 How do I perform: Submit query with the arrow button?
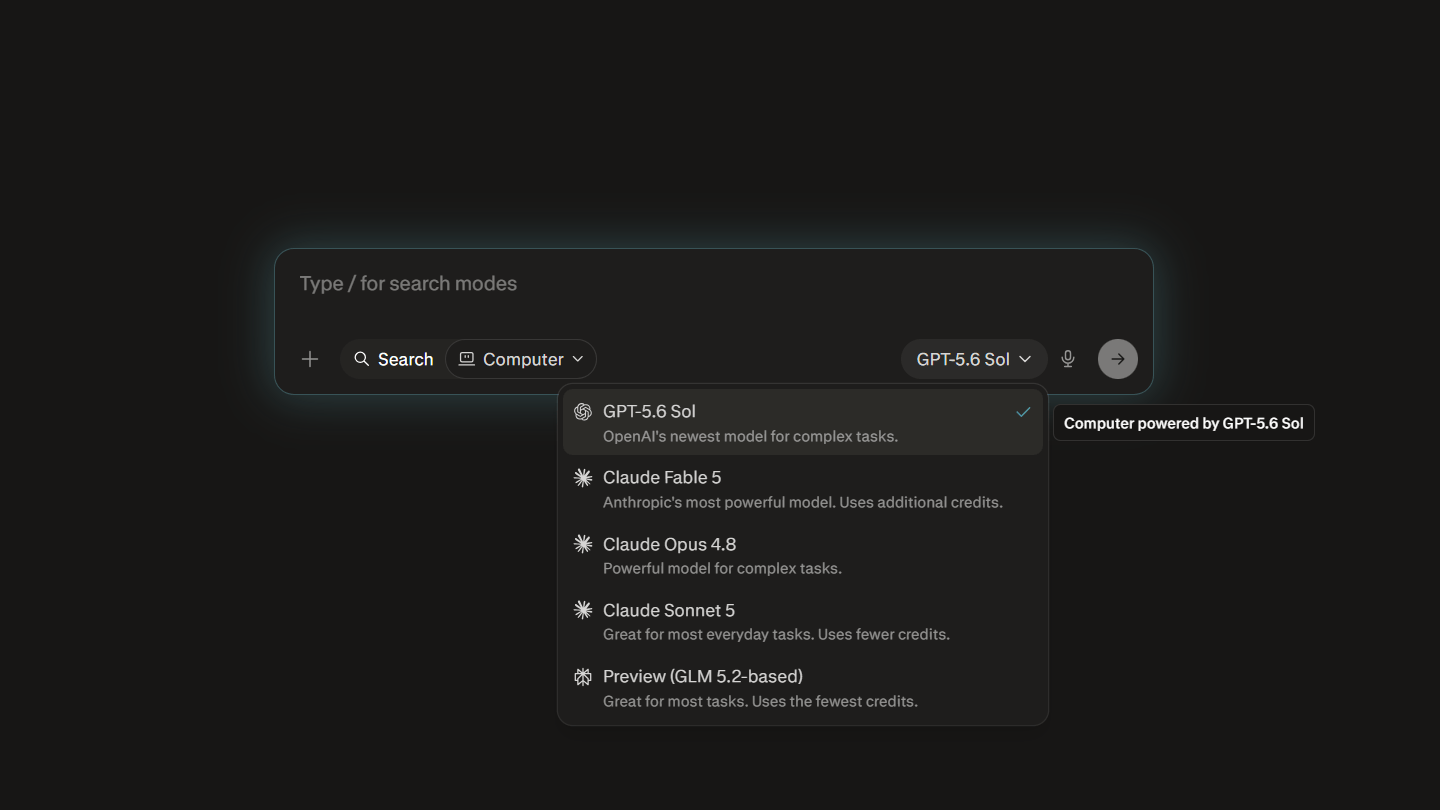(1118, 359)
